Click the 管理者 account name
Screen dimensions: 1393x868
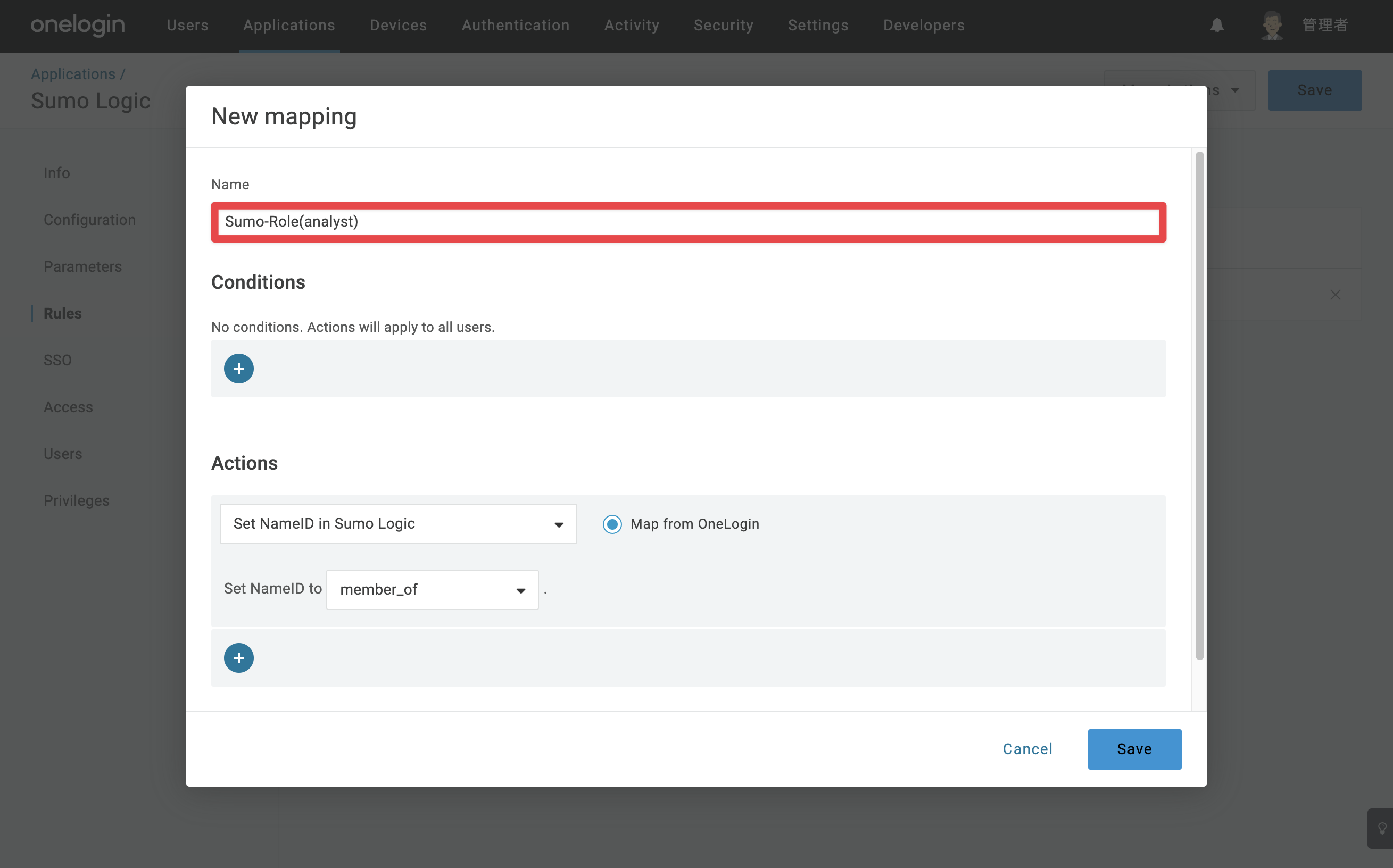click(1325, 25)
